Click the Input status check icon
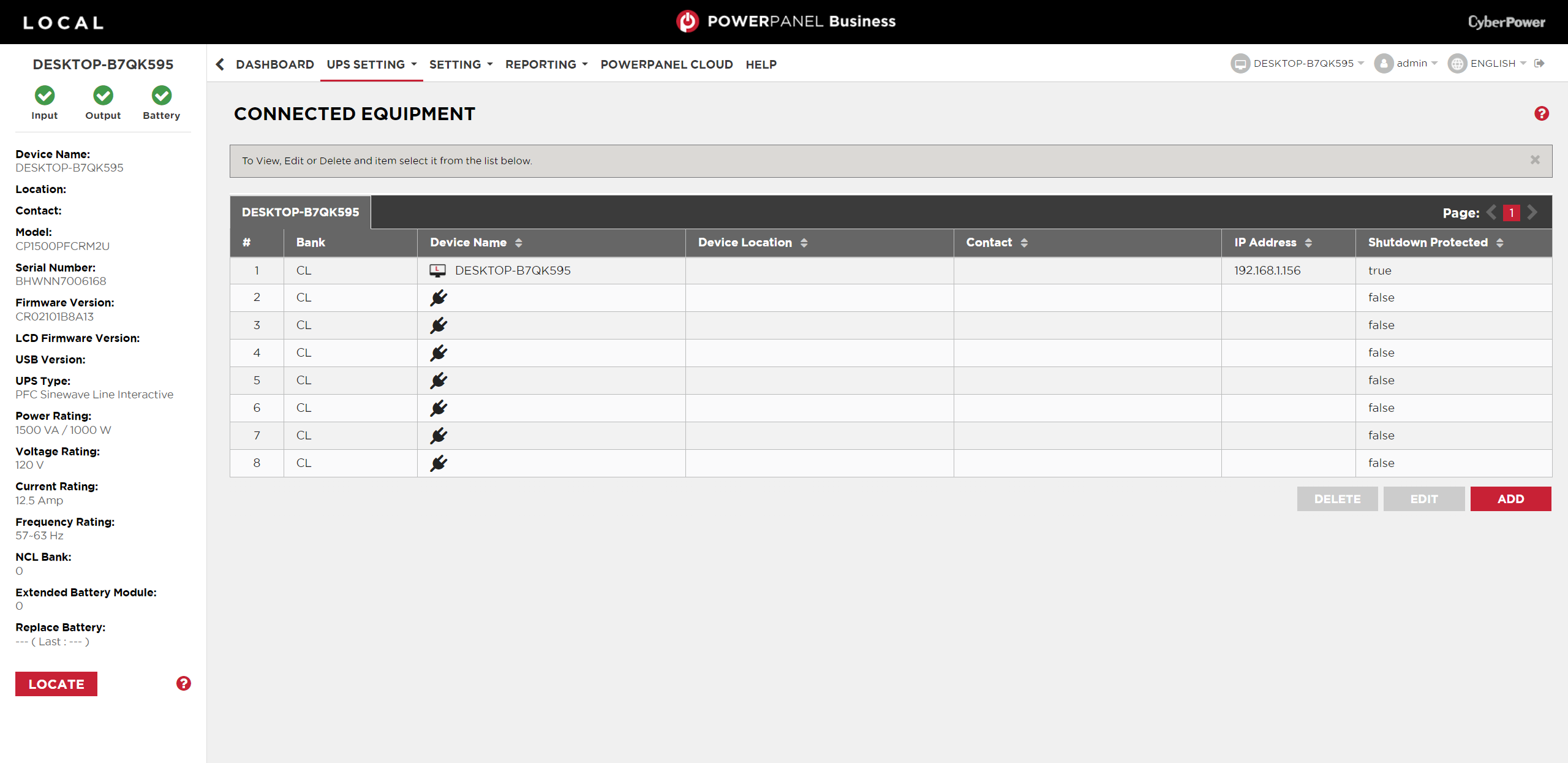1568x763 pixels. click(45, 95)
